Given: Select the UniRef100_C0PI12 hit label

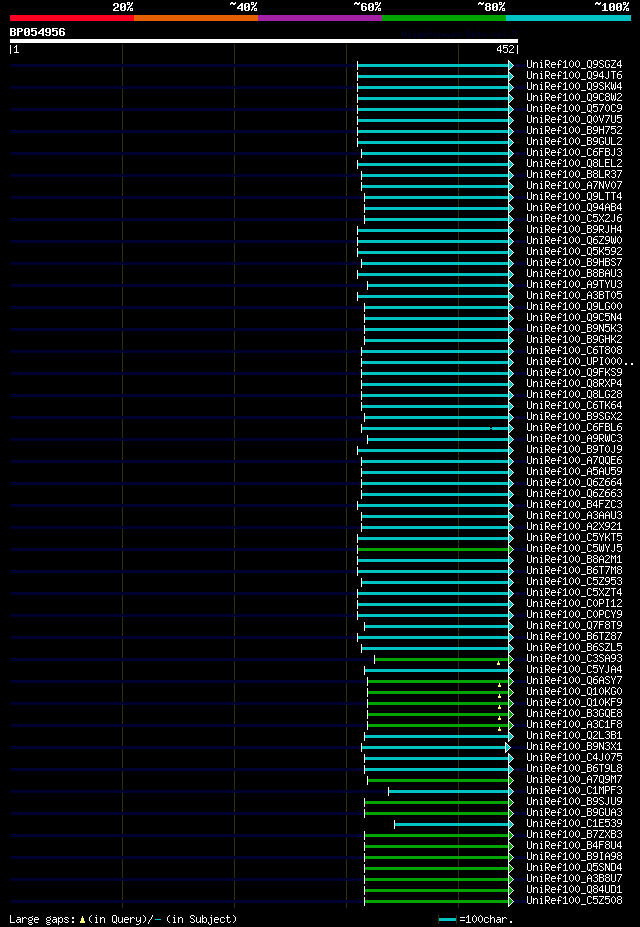Looking at the screenshot, I should (574, 604).
